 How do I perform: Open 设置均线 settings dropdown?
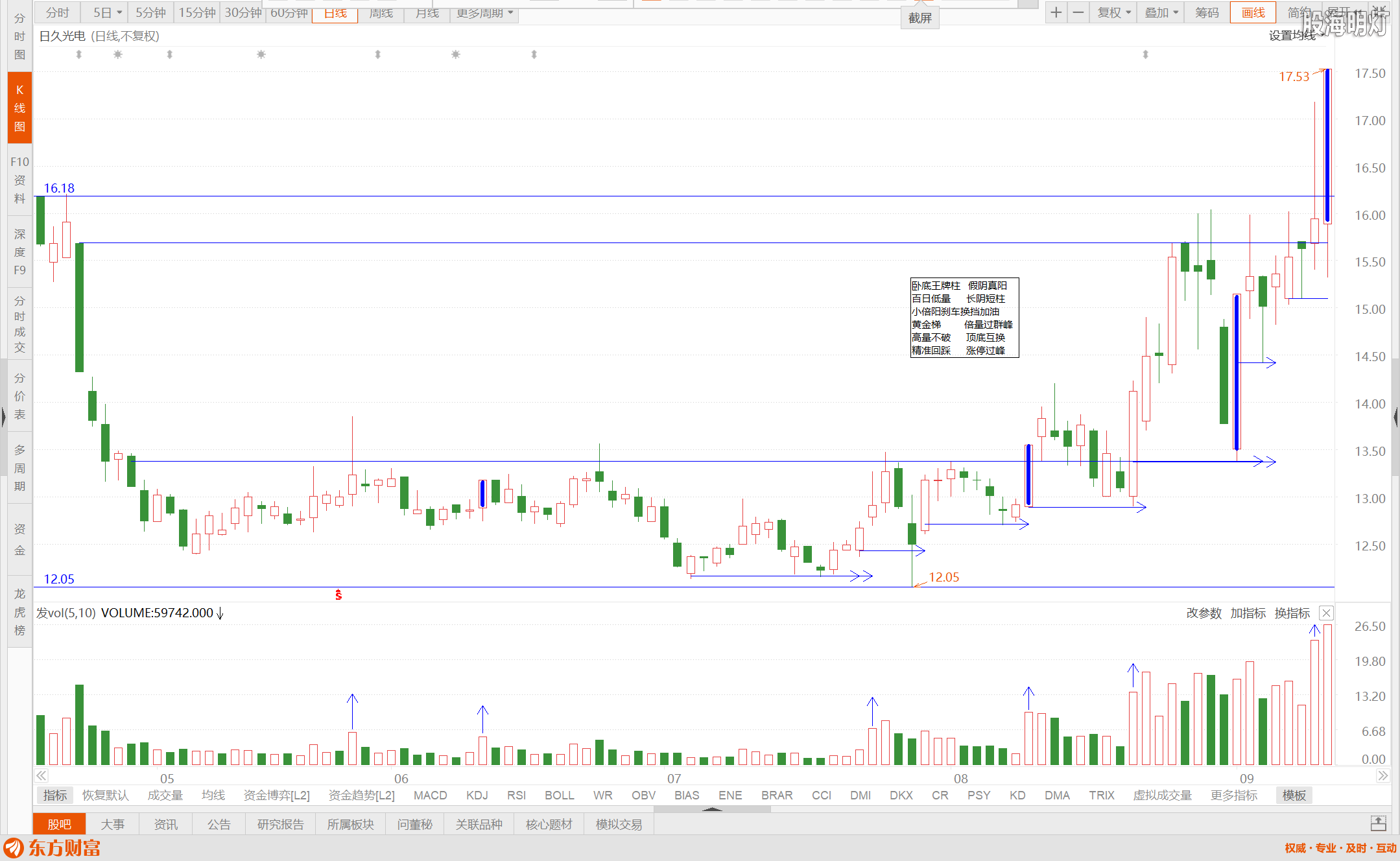(x=1296, y=36)
